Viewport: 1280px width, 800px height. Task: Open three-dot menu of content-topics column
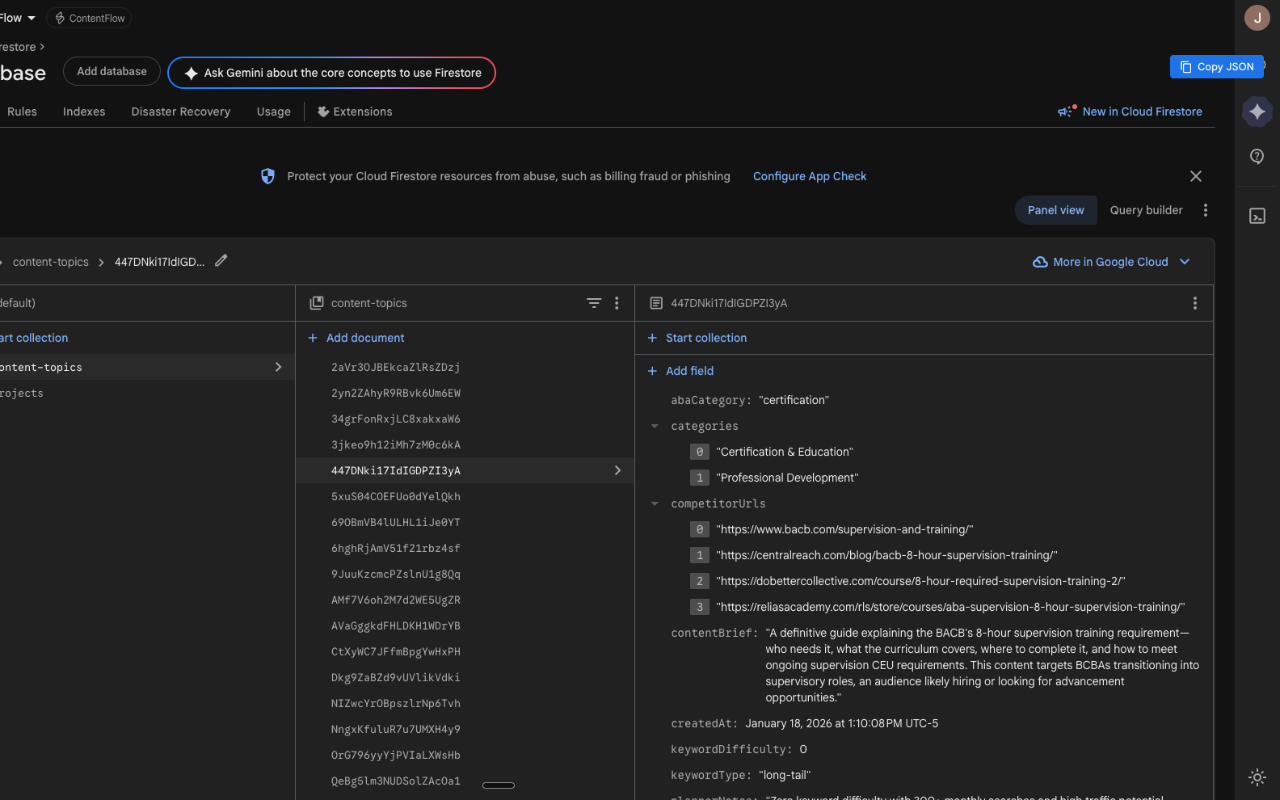tap(617, 303)
